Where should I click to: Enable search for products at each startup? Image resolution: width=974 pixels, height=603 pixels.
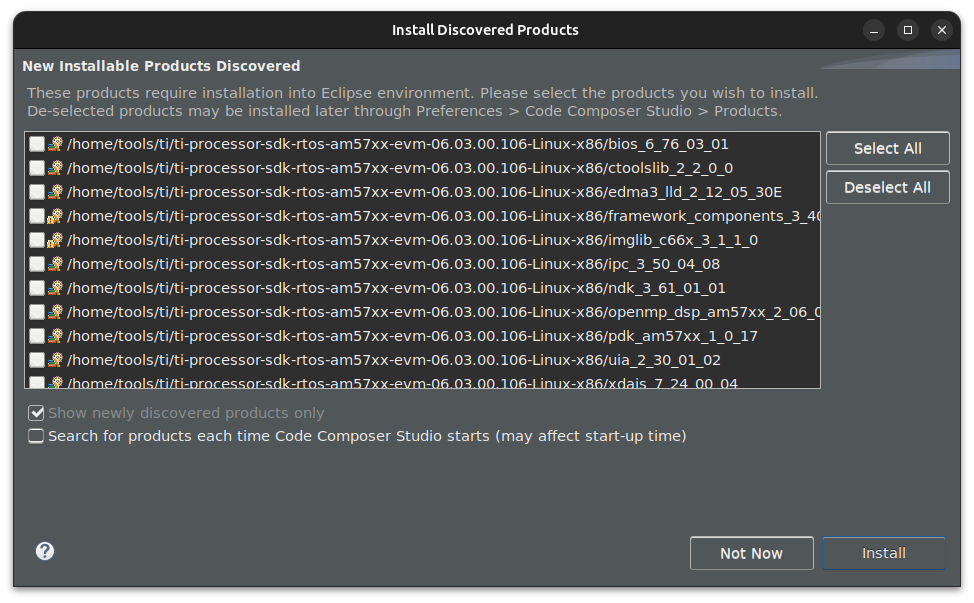(x=37, y=436)
